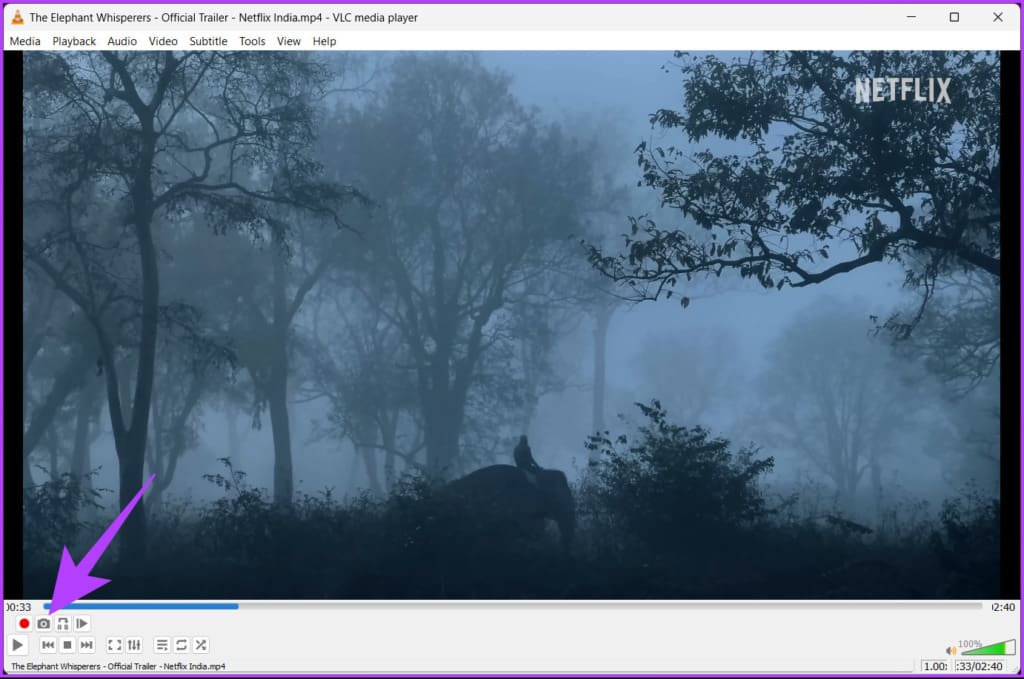1024x679 pixels.
Task: Toggle fullscreen video mode
Action: pyautogui.click(x=114, y=645)
